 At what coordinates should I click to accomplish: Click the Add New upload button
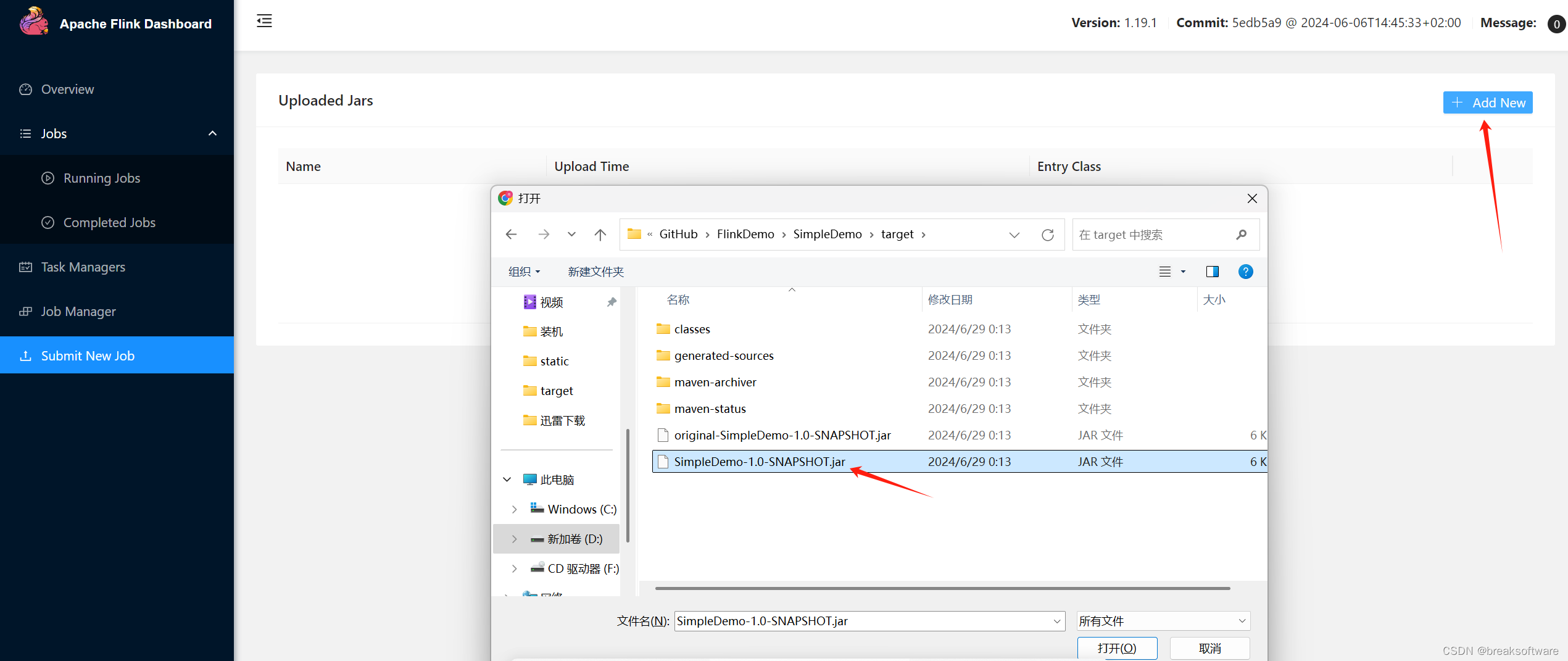tap(1487, 102)
